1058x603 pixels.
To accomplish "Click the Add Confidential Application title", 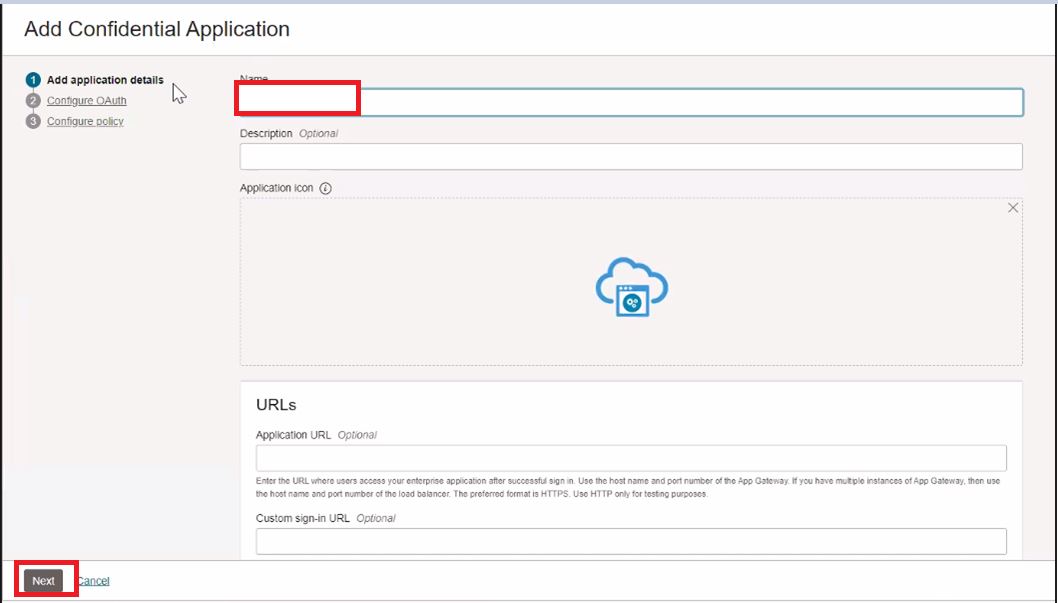I will pyautogui.click(x=157, y=29).
